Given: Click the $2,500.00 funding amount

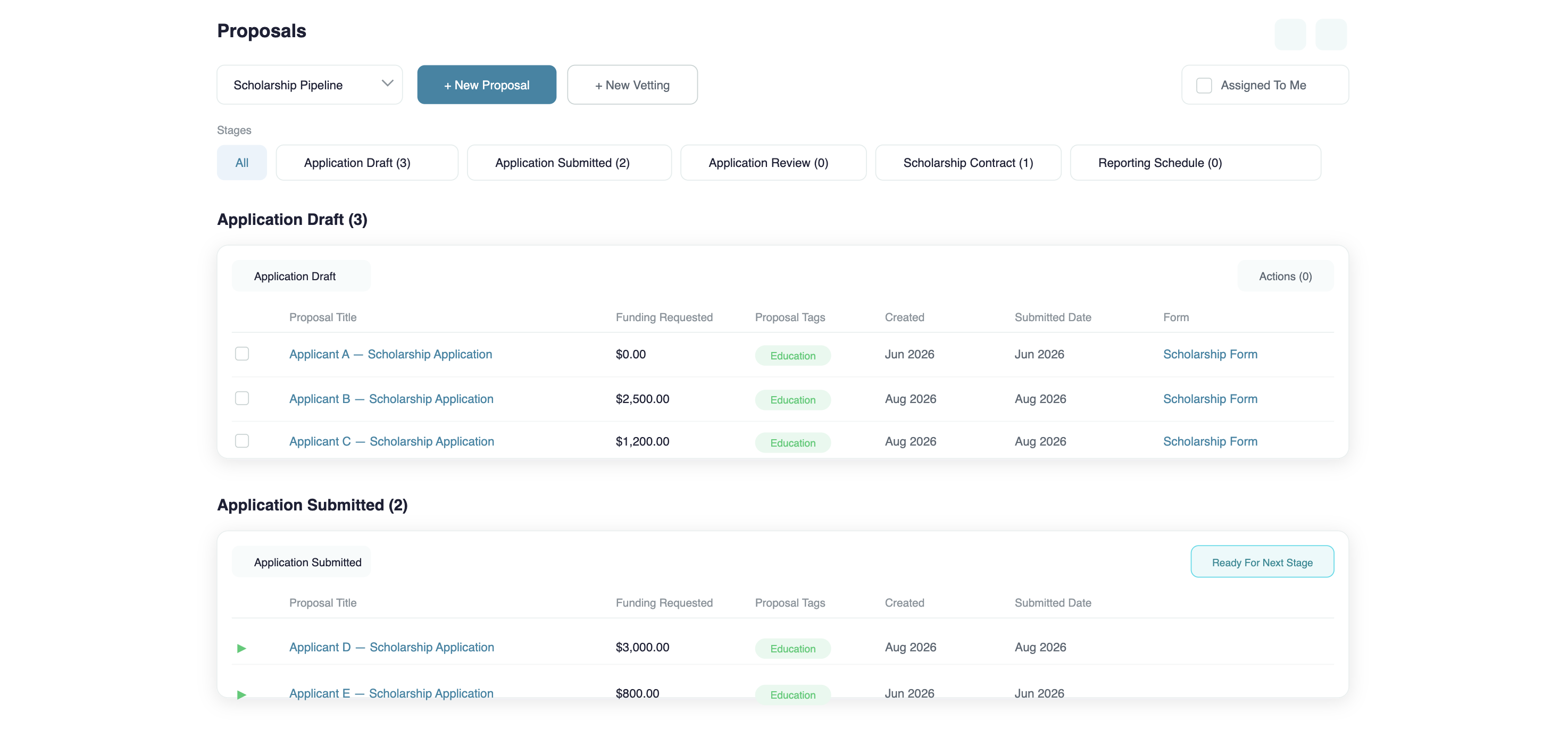Looking at the screenshot, I should click(x=642, y=399).
